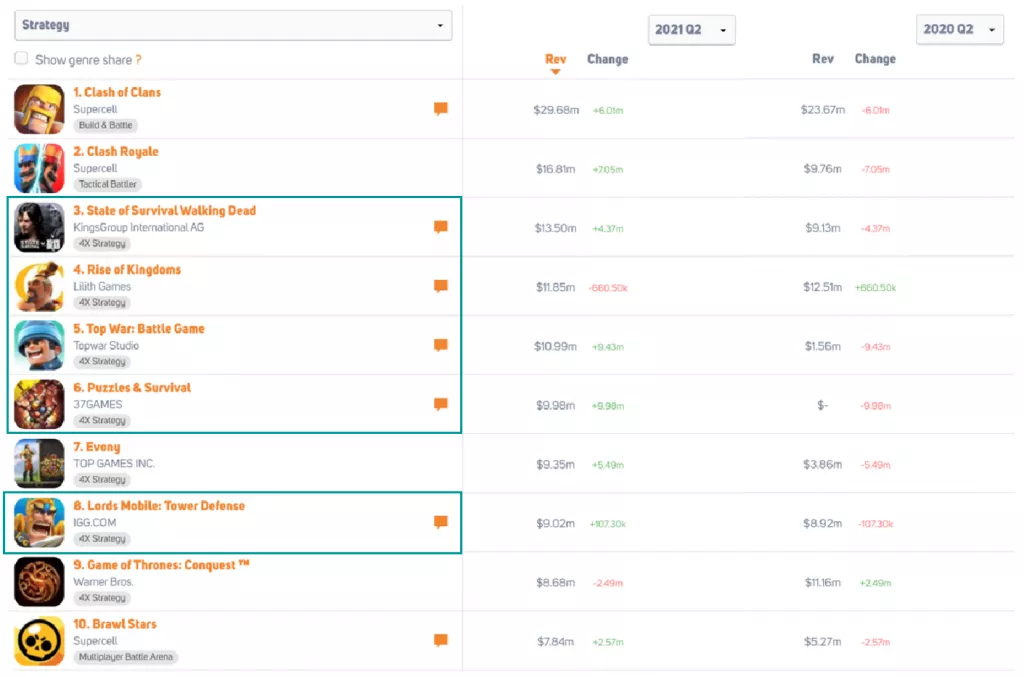Click the genre share help question mark
This screenshot has height=677, width=1024.
(x=138, y=60)
